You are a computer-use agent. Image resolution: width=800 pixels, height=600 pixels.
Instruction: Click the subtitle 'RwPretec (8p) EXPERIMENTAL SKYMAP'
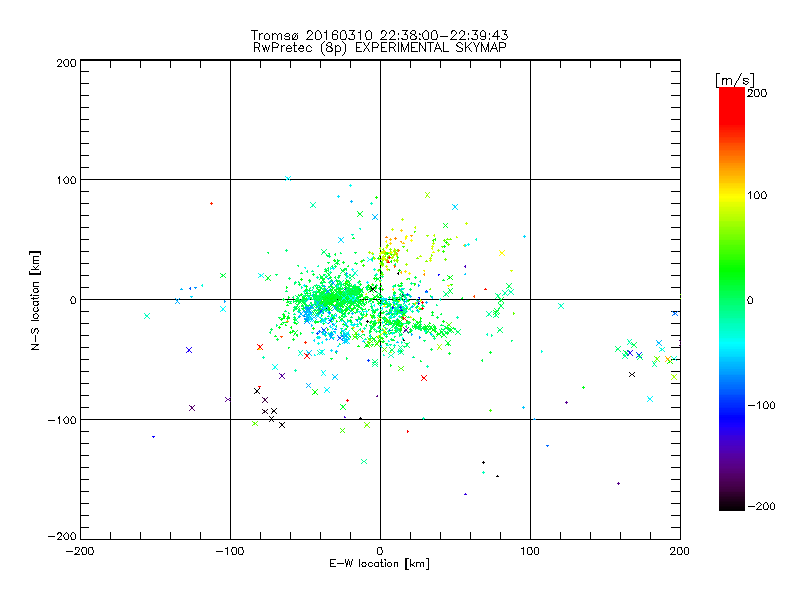click(380, 48)
